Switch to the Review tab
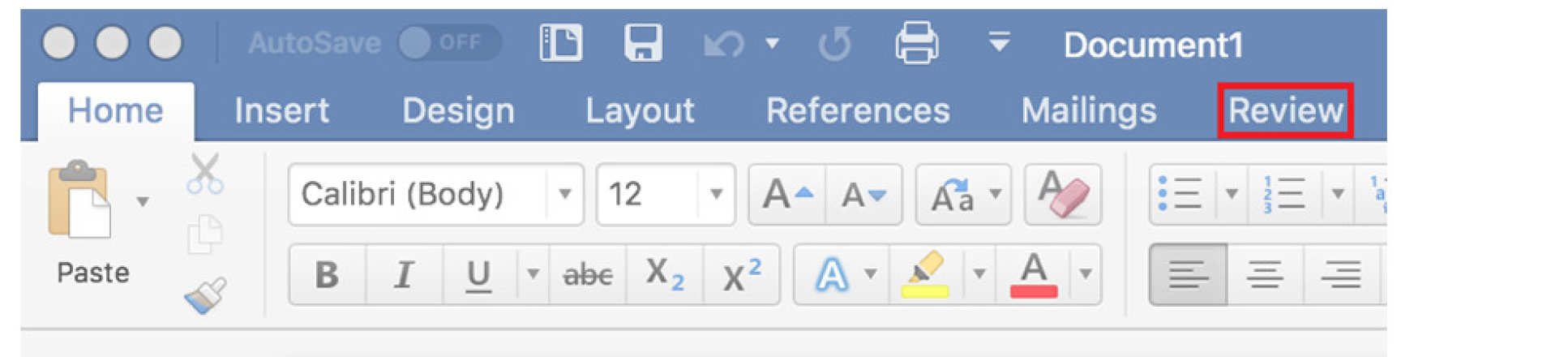This screenshot has height=357, width=1568. 1285,110
